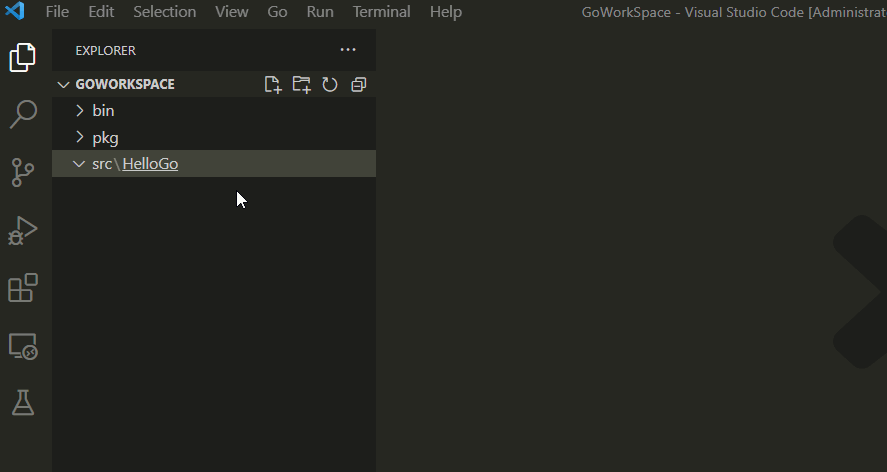Click the VS Code logo icon
This screenshot has width=887, height=472.
pos(15,11)
